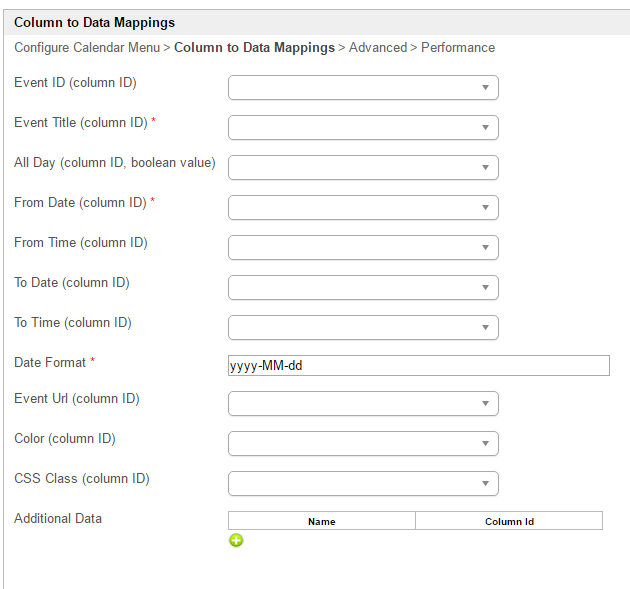Expand the From Time column dropdown

(x=363, y=248)
